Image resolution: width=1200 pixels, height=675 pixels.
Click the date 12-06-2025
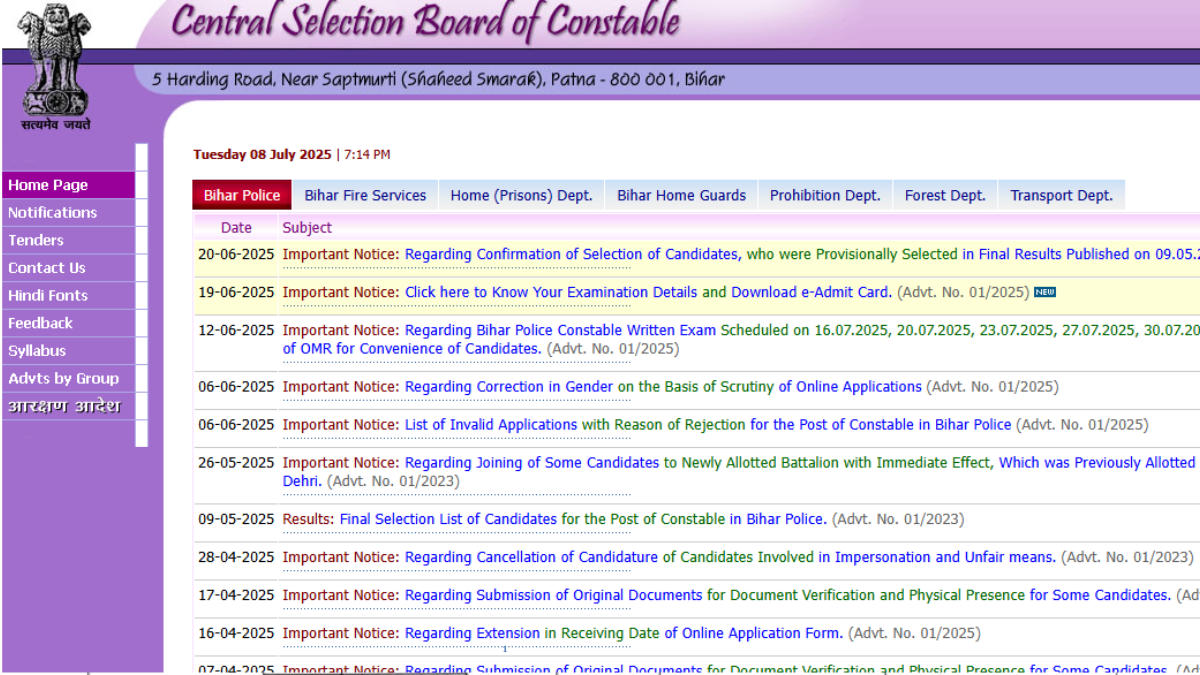pyautogui.click(x=236, y=330)
